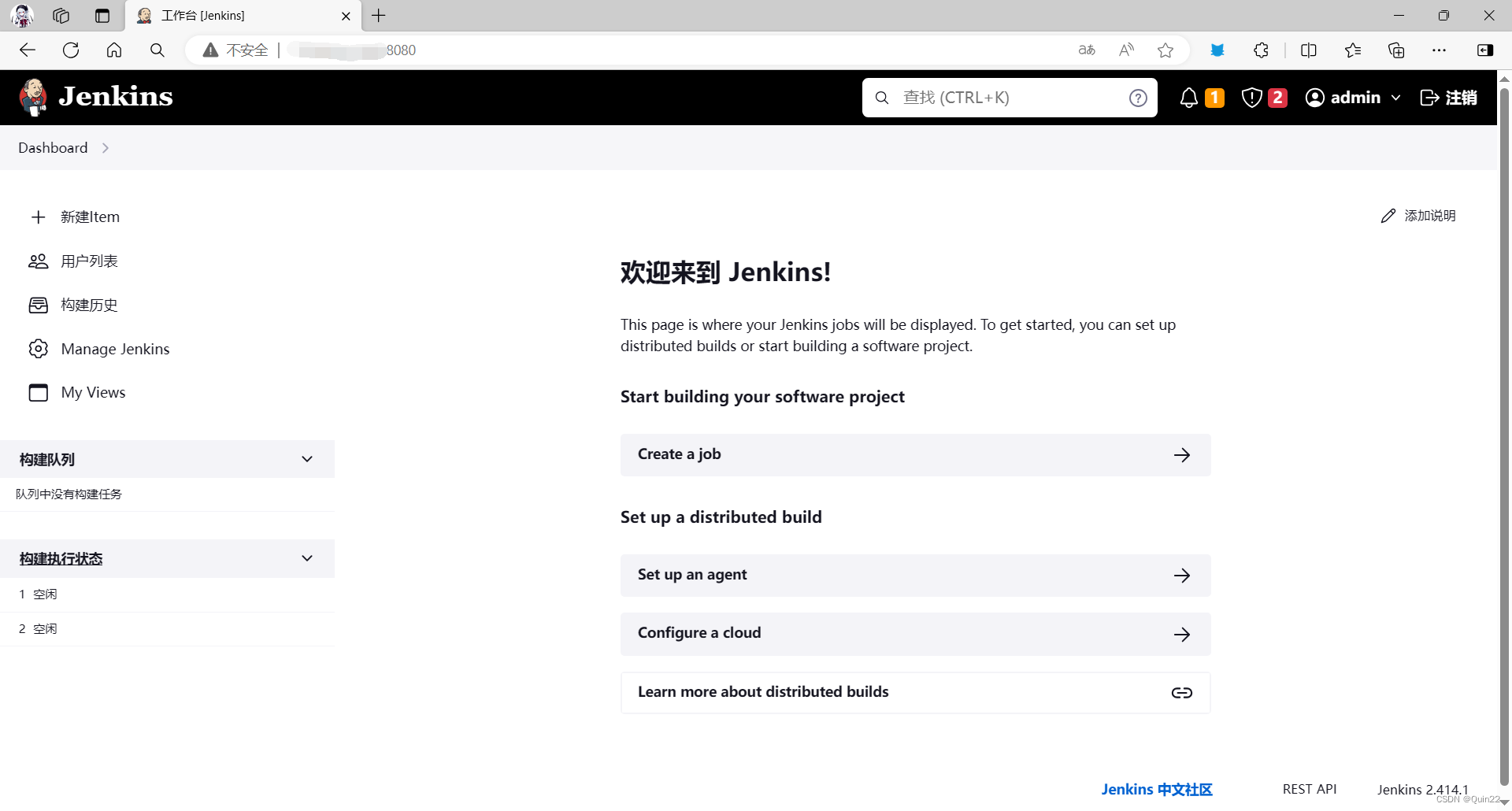Image resolution: width=1512 pixels, height=811 pixels.
Task: Open My Views in the sidebar
Action: point(77,392)
